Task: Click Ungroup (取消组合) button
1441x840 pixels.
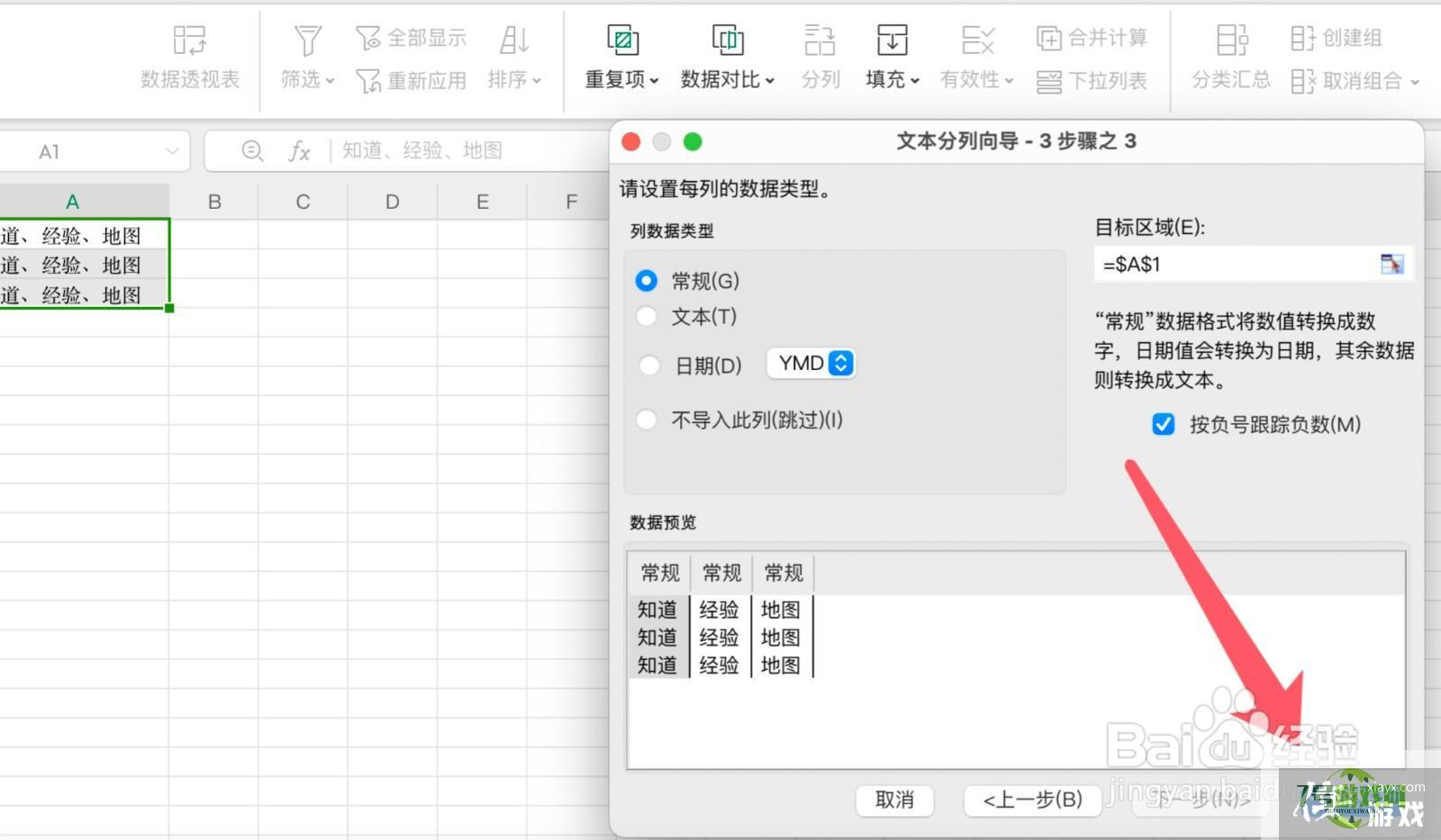Action: point(1346,81)
